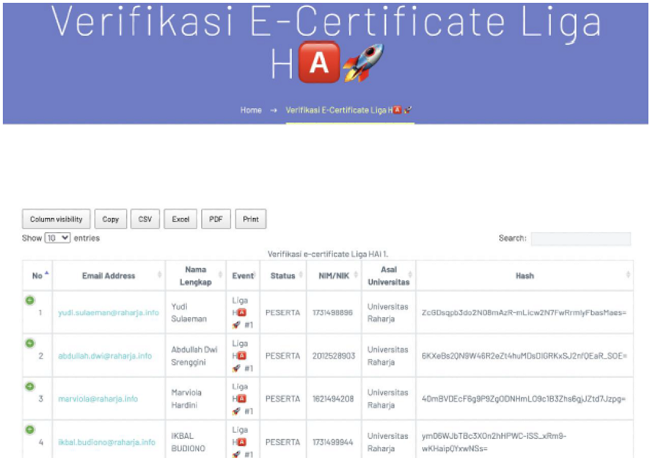Click green plus icon on row 3
Screen dimensions: 650x458
point(30,386)
